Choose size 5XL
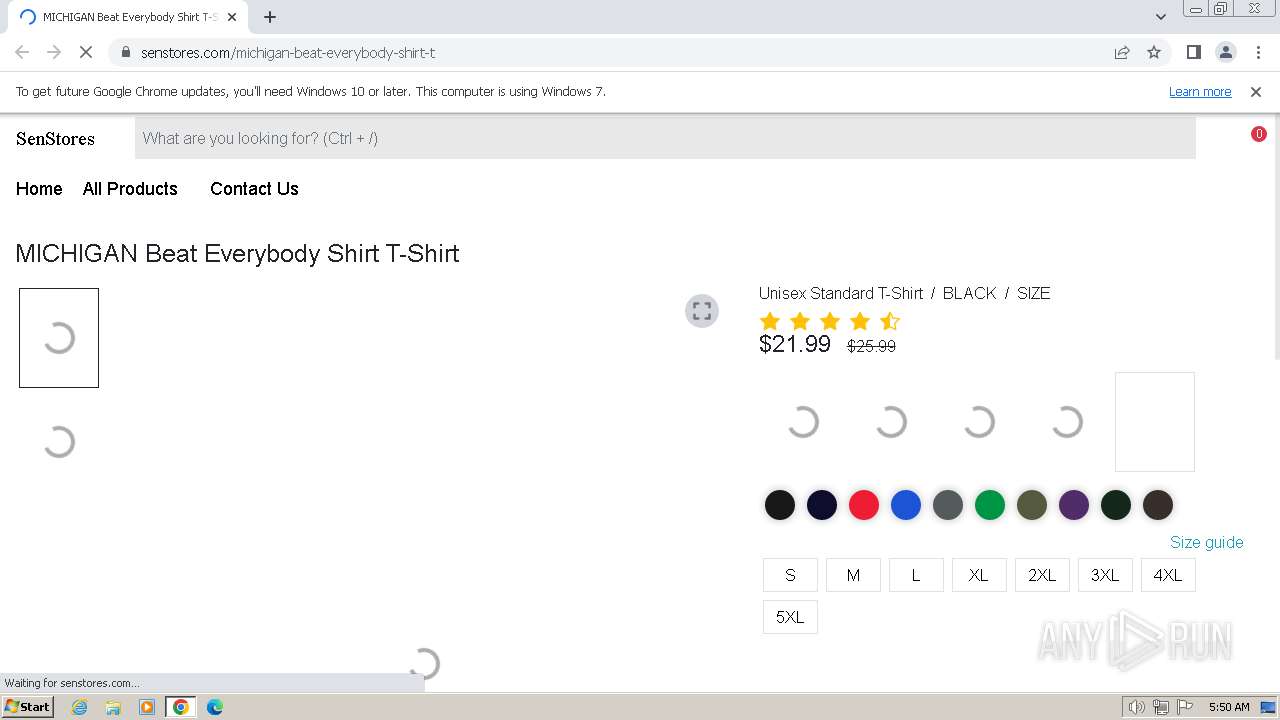This screenshot has height=720, width=1280. click(x=790, y=617)
